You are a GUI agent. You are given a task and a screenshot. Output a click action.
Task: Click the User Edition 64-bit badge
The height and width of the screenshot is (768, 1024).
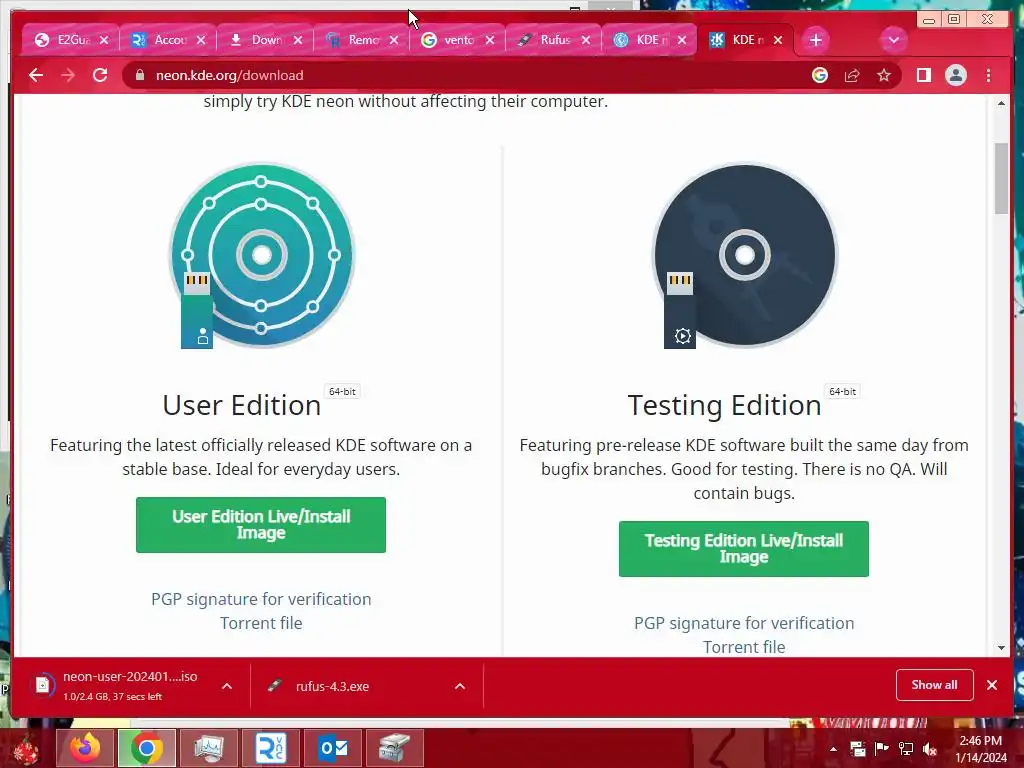342,391
